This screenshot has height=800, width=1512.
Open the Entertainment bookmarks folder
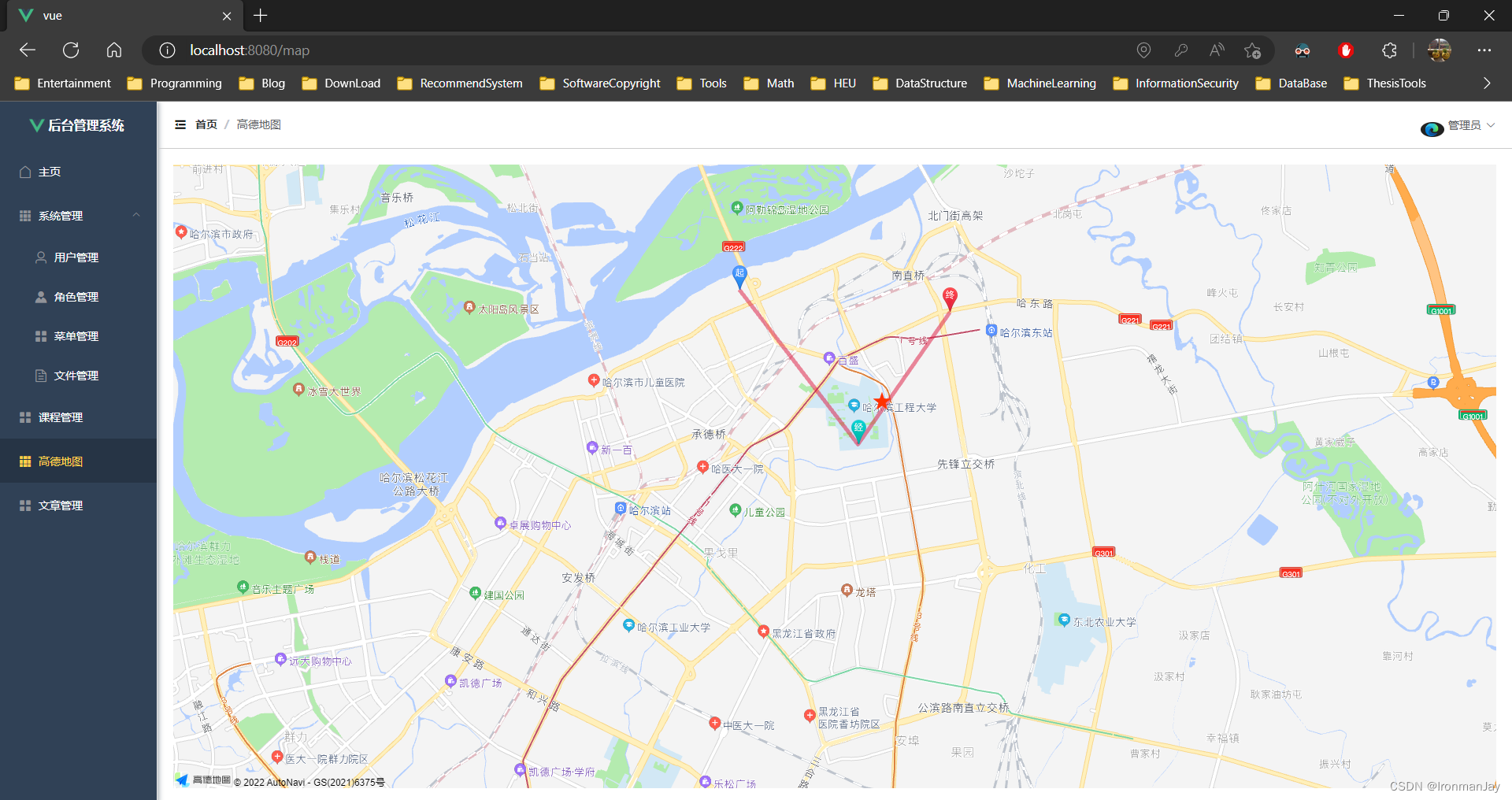point(63,83)
